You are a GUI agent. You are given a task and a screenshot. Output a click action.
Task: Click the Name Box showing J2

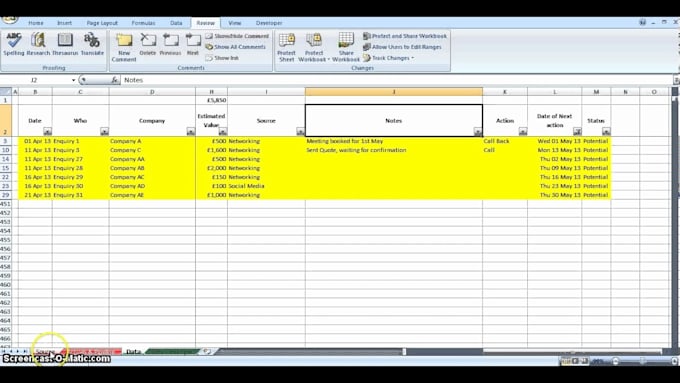(35, 80)
